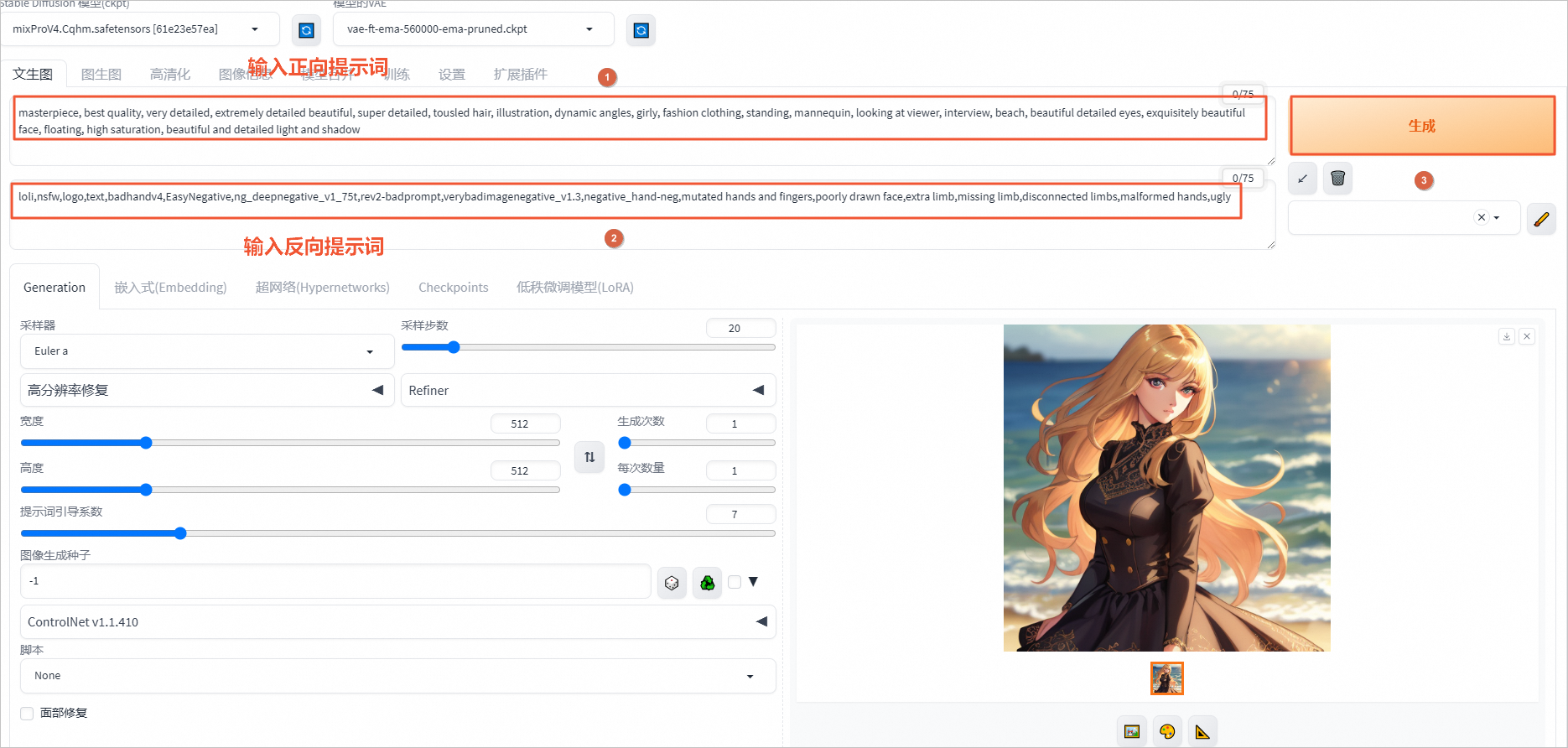This screenshot has height=748, width=1568.
Task: Open the Euler a sampler dropdown
Action: pos(207,351)
